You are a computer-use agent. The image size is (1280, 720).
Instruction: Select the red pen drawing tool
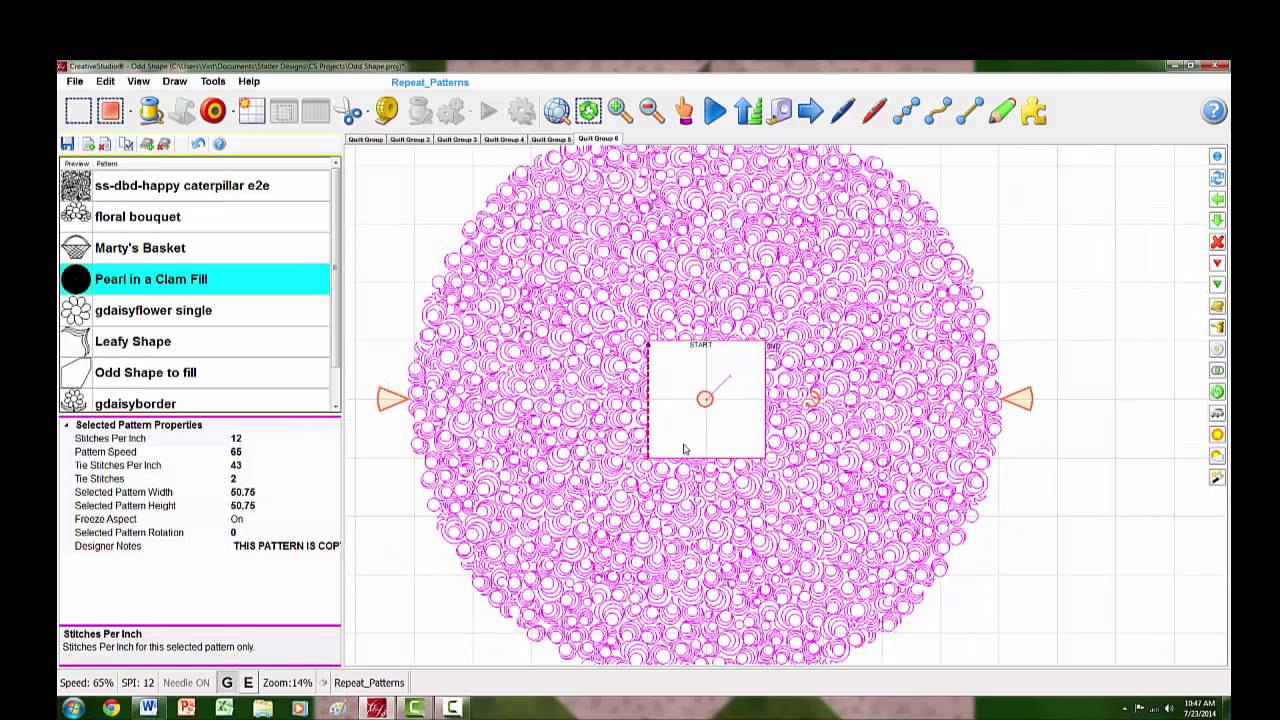tap(874, 111)
